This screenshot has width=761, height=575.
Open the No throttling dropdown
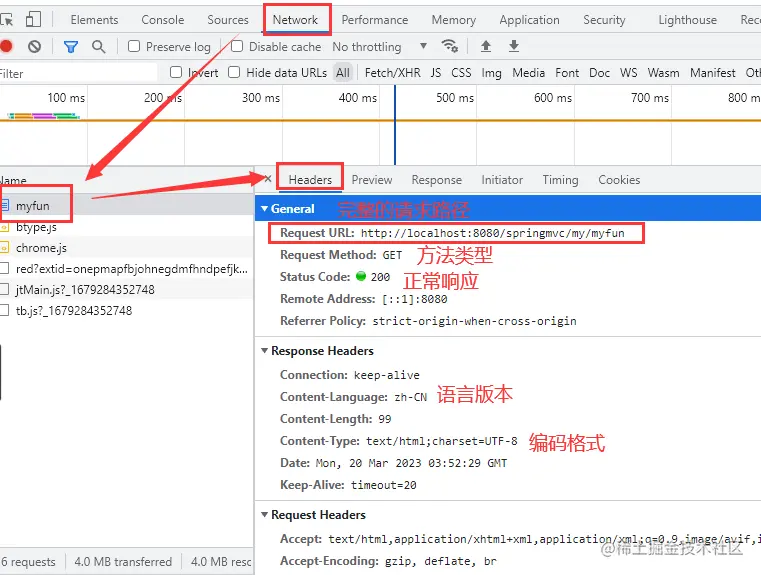click(380, 47)
